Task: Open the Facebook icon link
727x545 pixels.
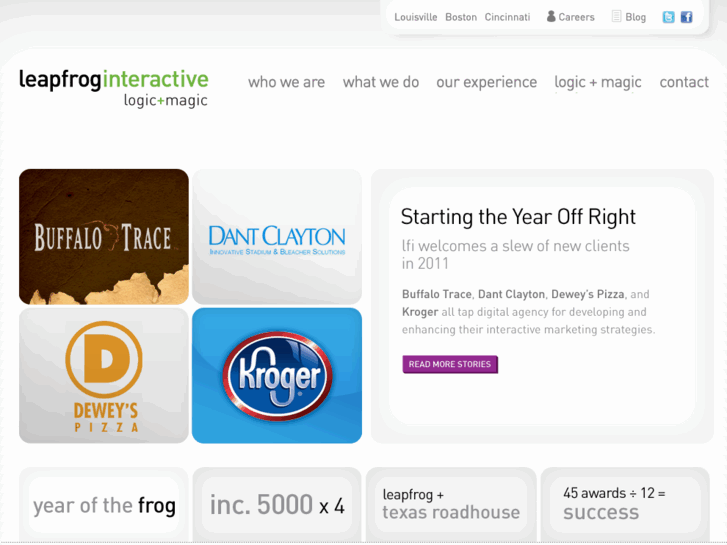Action: coord(686,17)
